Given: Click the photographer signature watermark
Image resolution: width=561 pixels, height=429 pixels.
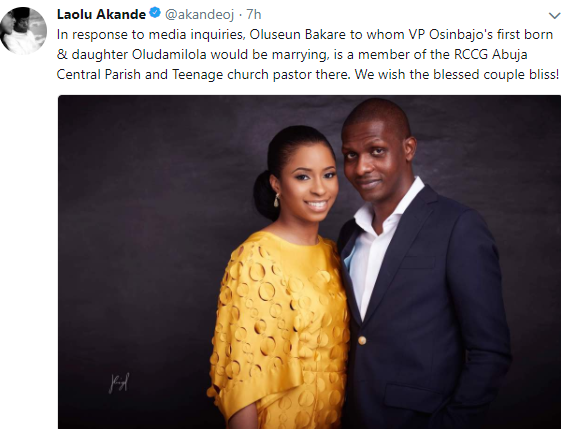Looking at the screenshot, I should click(x=119, y=383).
